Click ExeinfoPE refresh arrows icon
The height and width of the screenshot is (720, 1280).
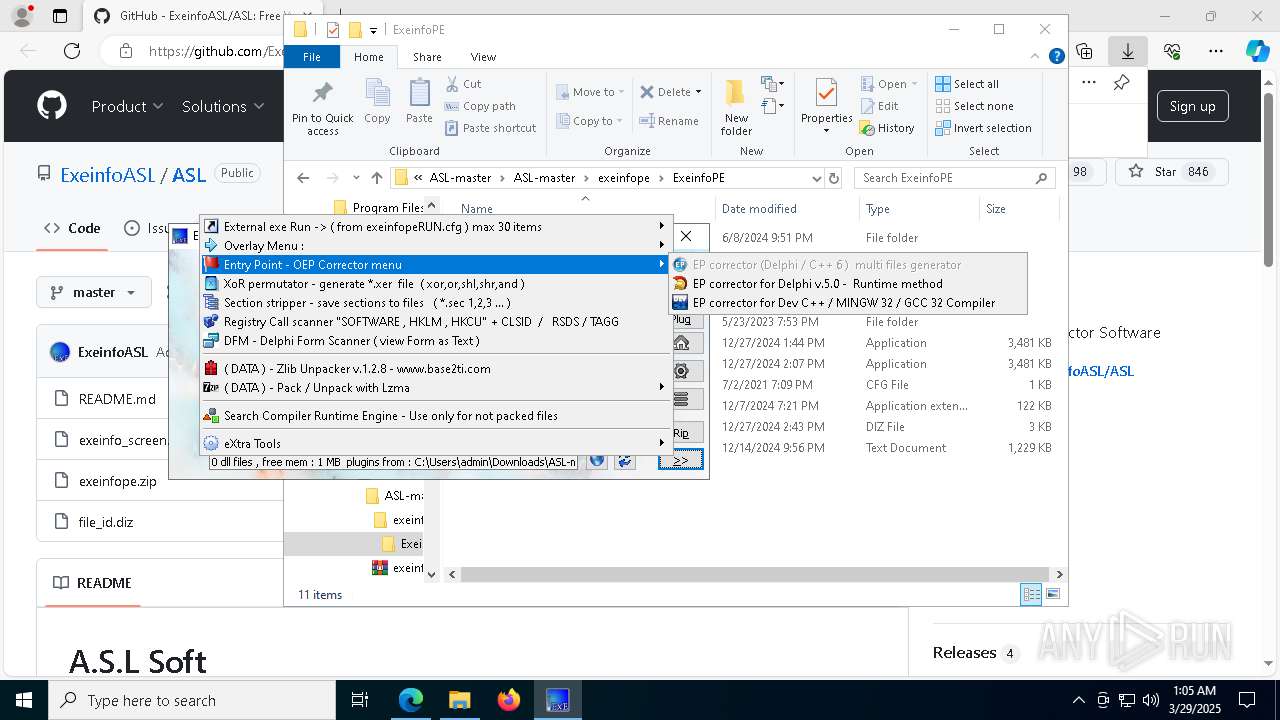click(x=625, y=461)
